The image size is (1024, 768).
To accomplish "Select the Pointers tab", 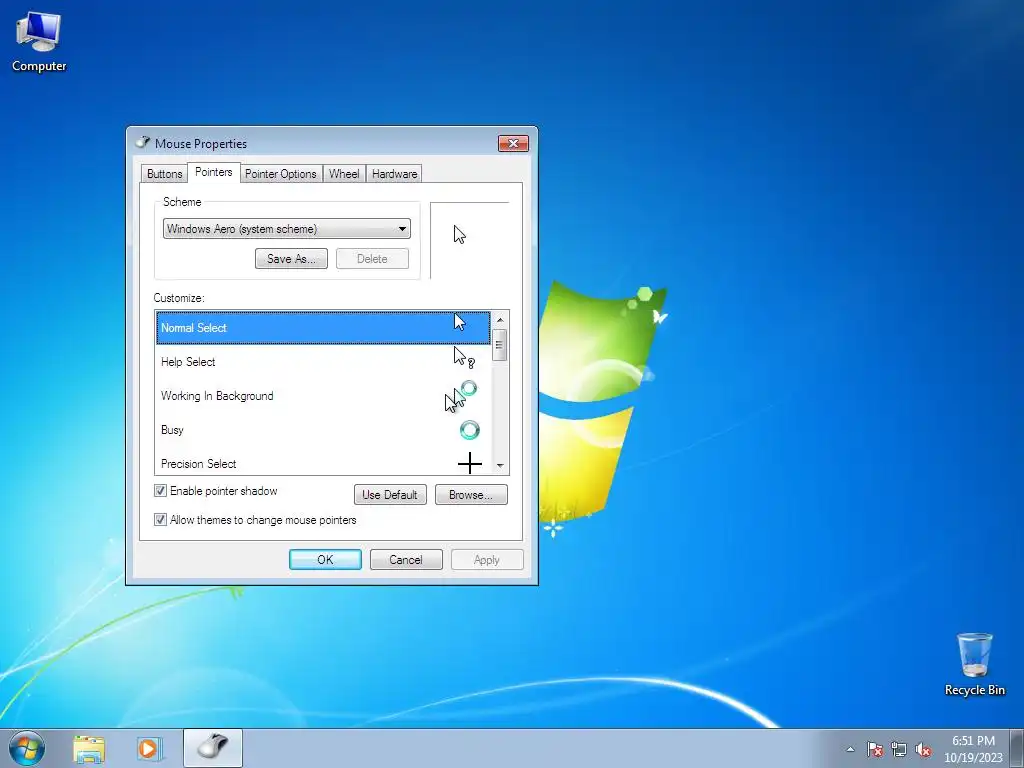I will pos(214,172).
